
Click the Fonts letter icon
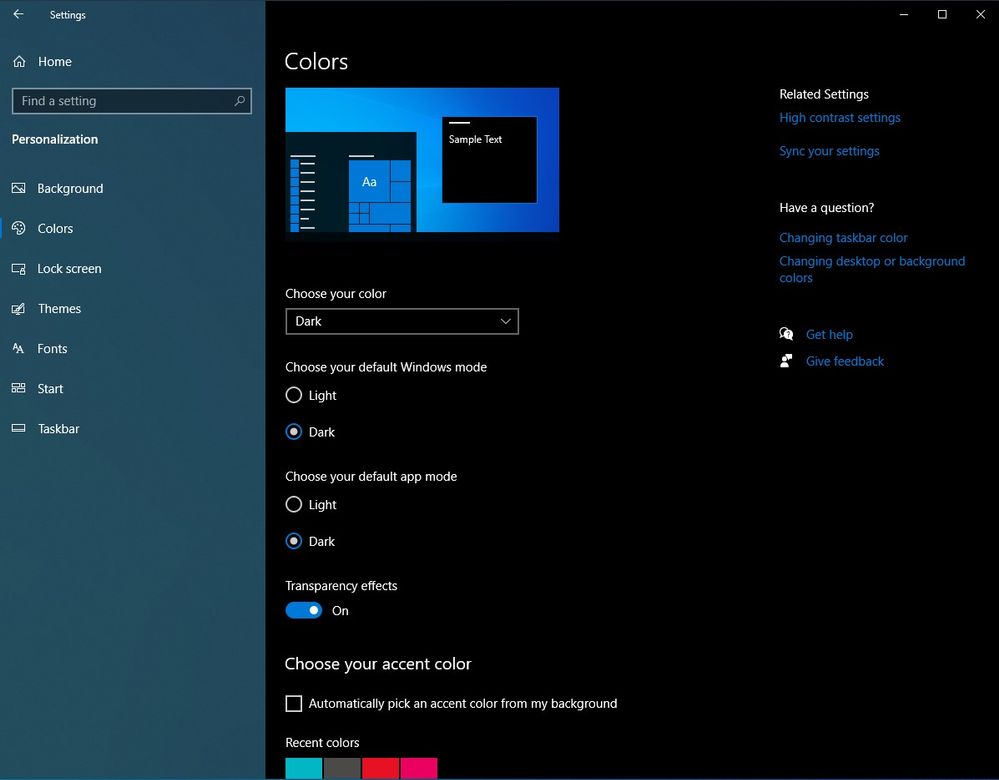[x=18, y=349]
